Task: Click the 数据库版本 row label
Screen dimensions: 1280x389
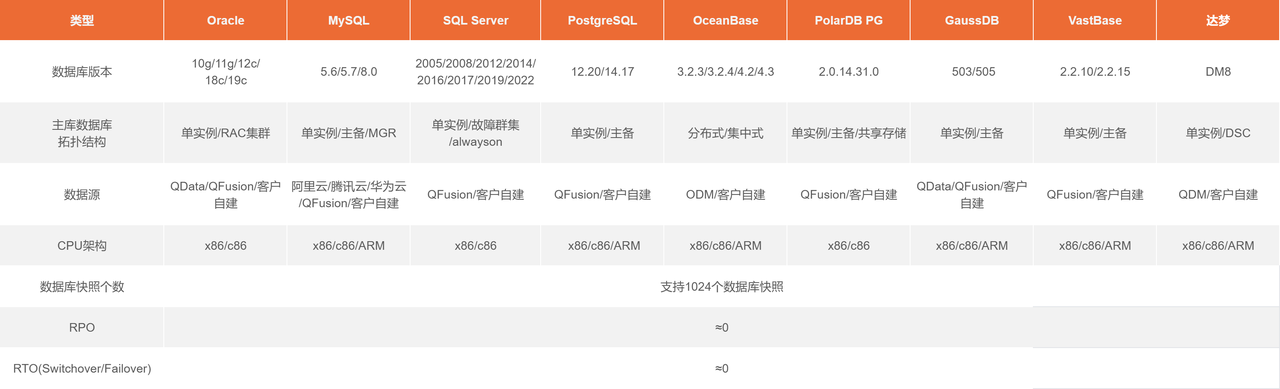Action: click(82, 72)
